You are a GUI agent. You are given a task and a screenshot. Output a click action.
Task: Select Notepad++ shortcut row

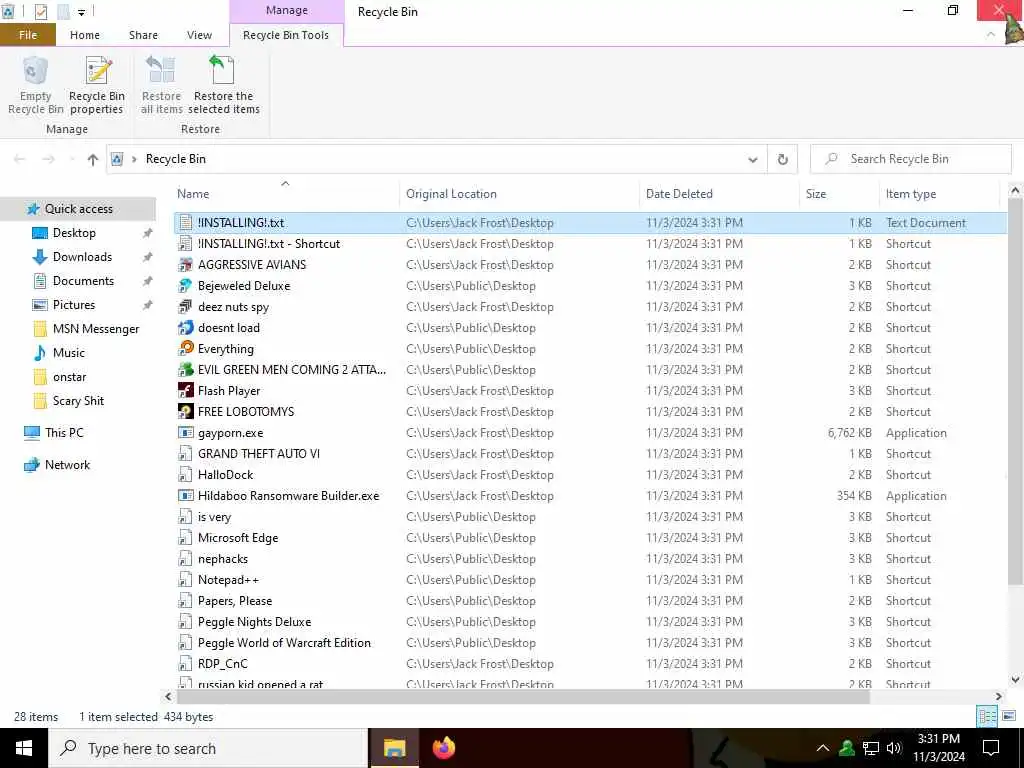pyautogui.click(x=591, y=580)
